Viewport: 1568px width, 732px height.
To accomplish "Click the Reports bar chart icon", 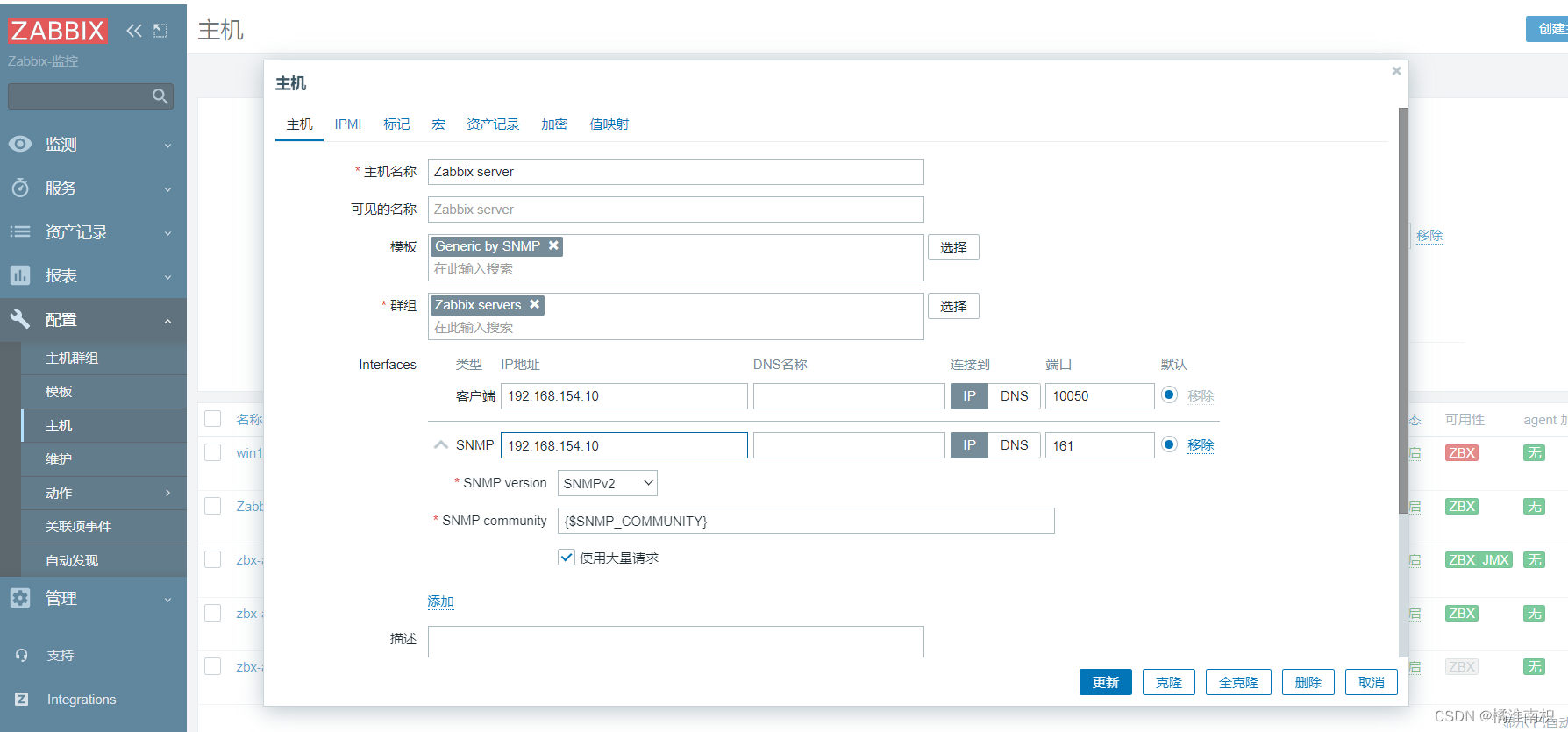I will 20,275.
